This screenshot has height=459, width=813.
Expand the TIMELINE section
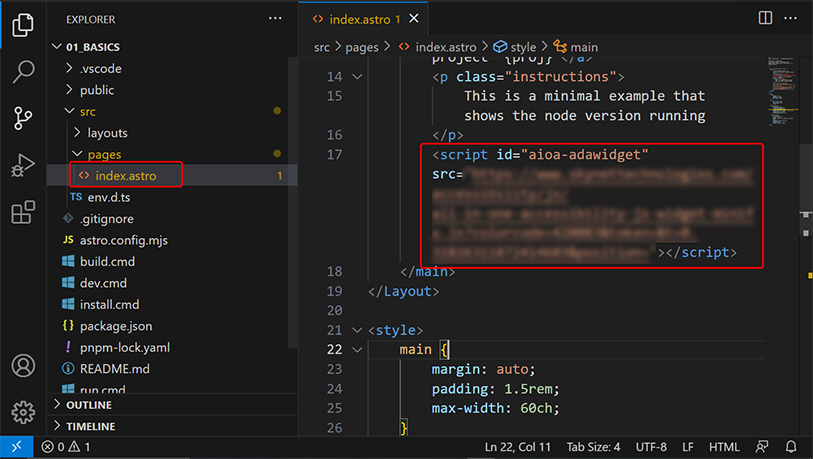click(90, 427)
